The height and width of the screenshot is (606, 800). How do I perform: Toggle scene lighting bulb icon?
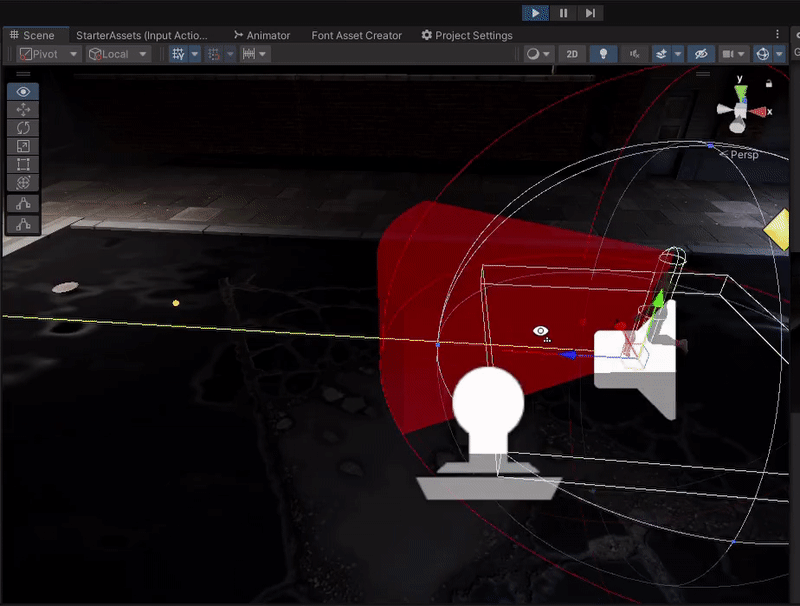pyautogui.click(x=603, y=54)
